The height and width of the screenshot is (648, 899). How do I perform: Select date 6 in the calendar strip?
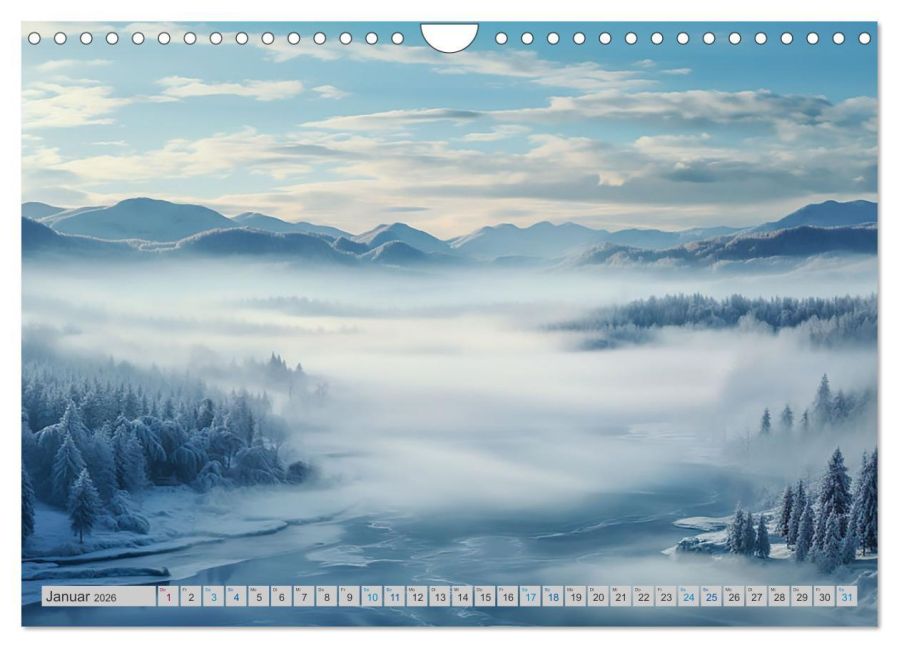pyautogui.click(x=281, y=596)
